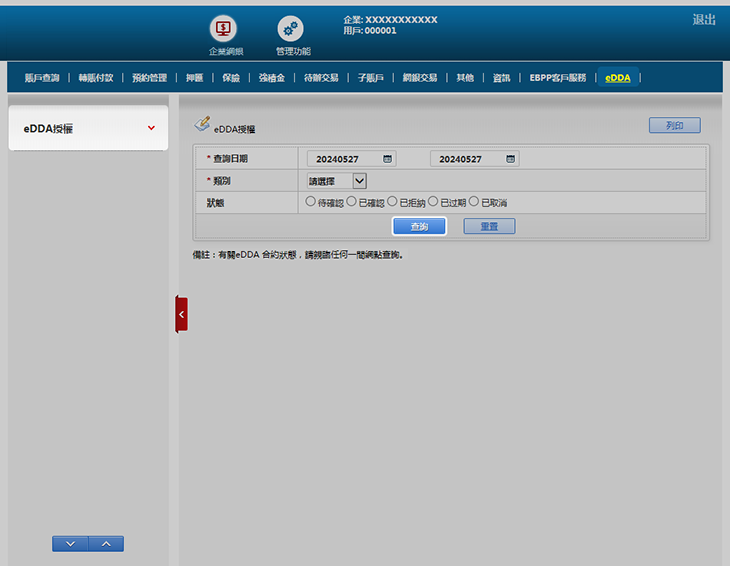Select the 待確認 status radio button
The height and width of the screenshot is (566, 730).
311,202
